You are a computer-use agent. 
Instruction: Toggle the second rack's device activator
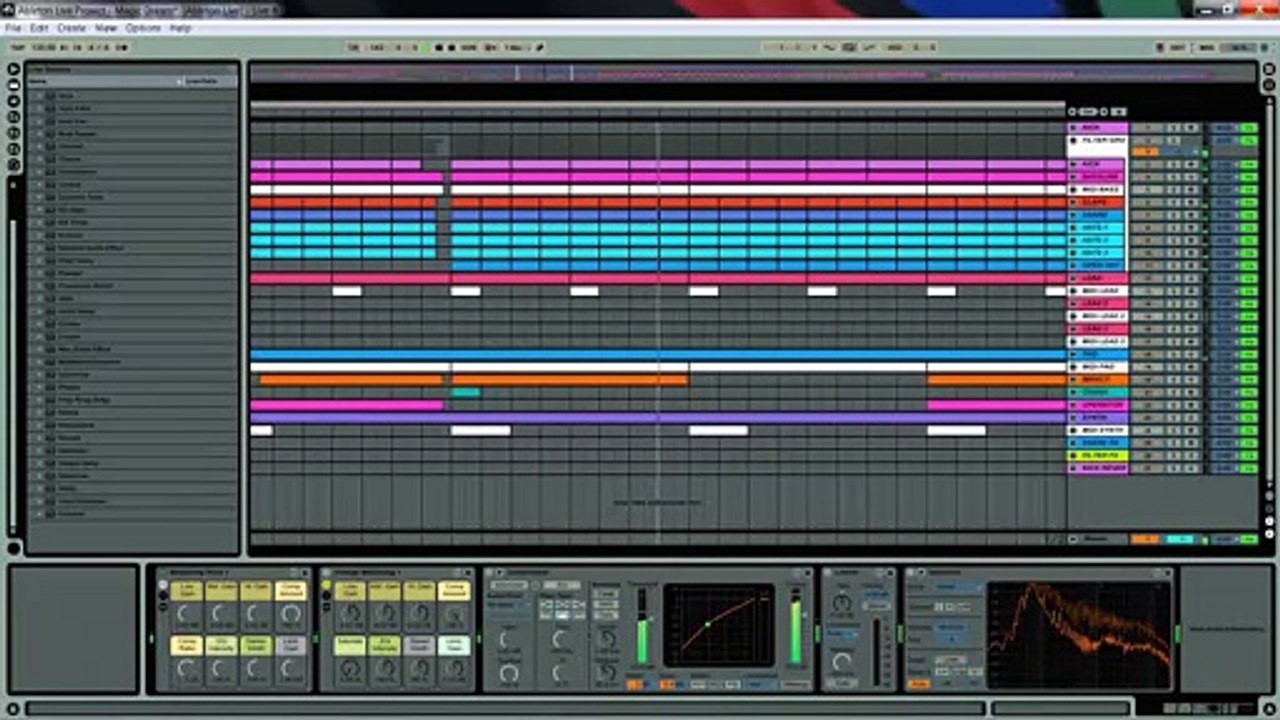click(x=326, y=573)
